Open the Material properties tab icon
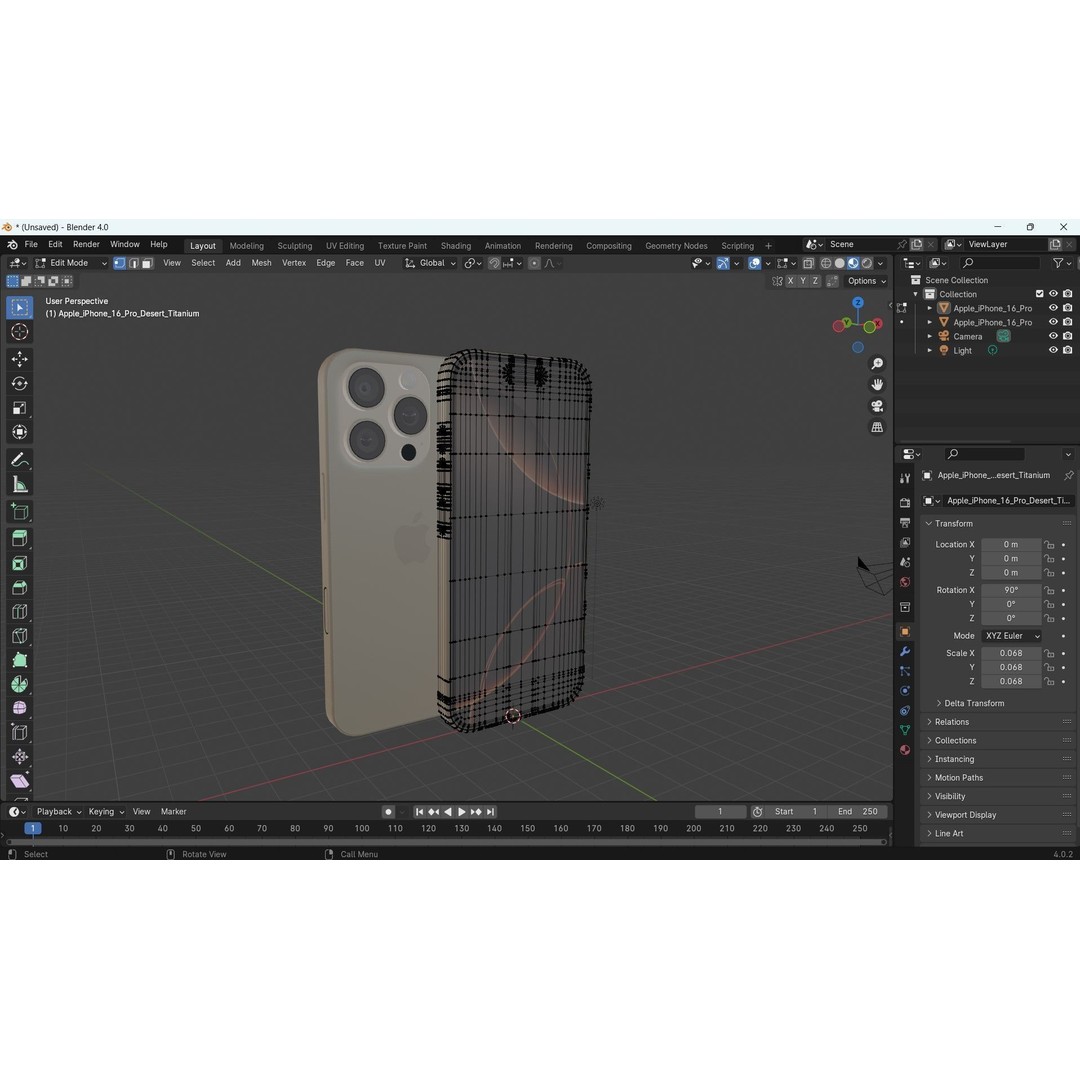This screenshot has height=1080, width=1080. (905, 750)
